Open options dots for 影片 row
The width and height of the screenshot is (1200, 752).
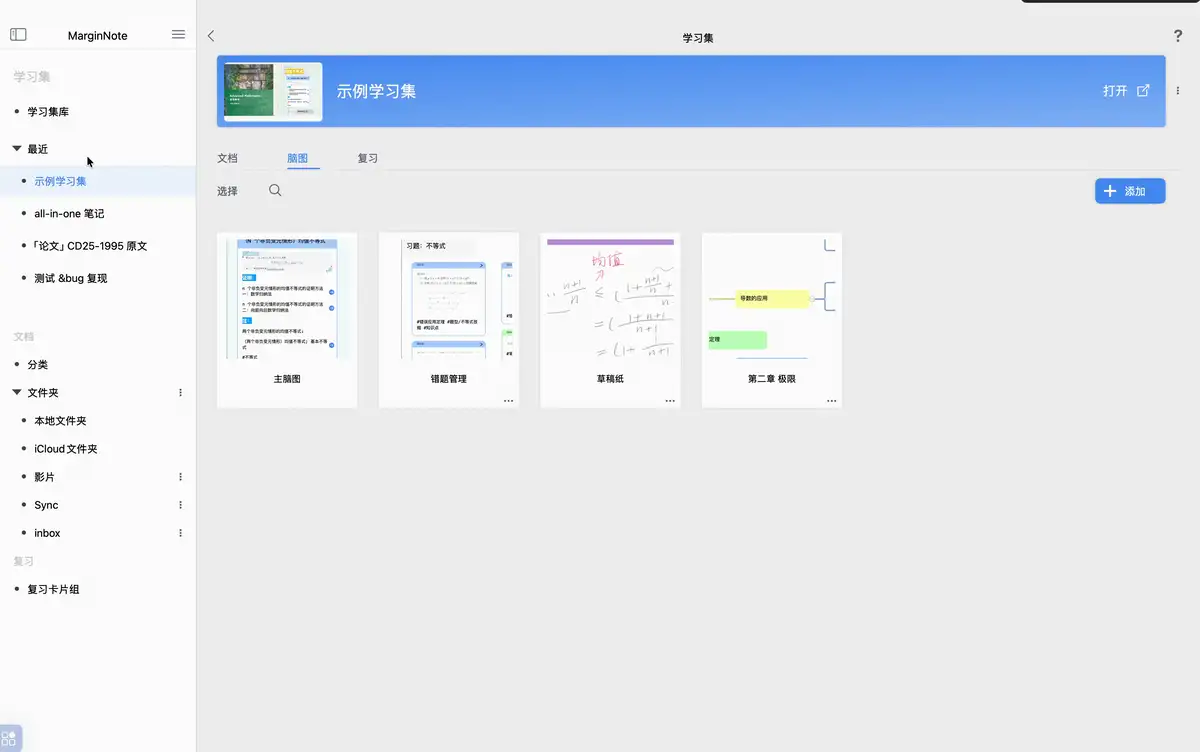pyautogui.click(x=180, y=477)
